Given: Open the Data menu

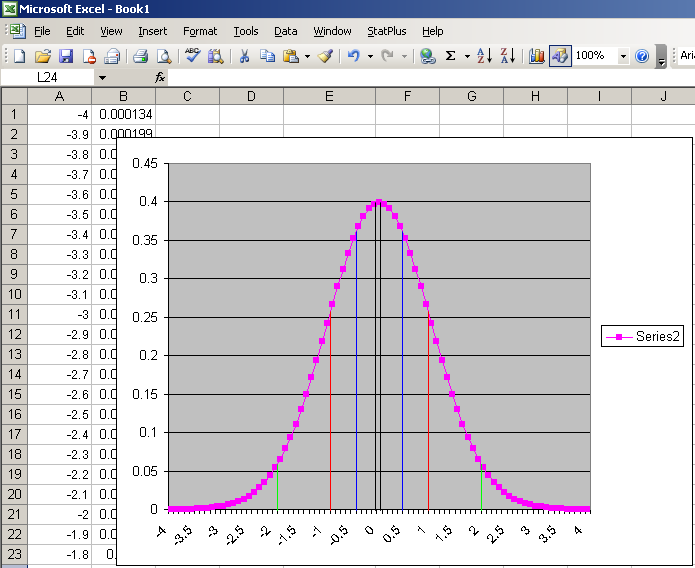Looking at the screenshot, I should (285, 31).
